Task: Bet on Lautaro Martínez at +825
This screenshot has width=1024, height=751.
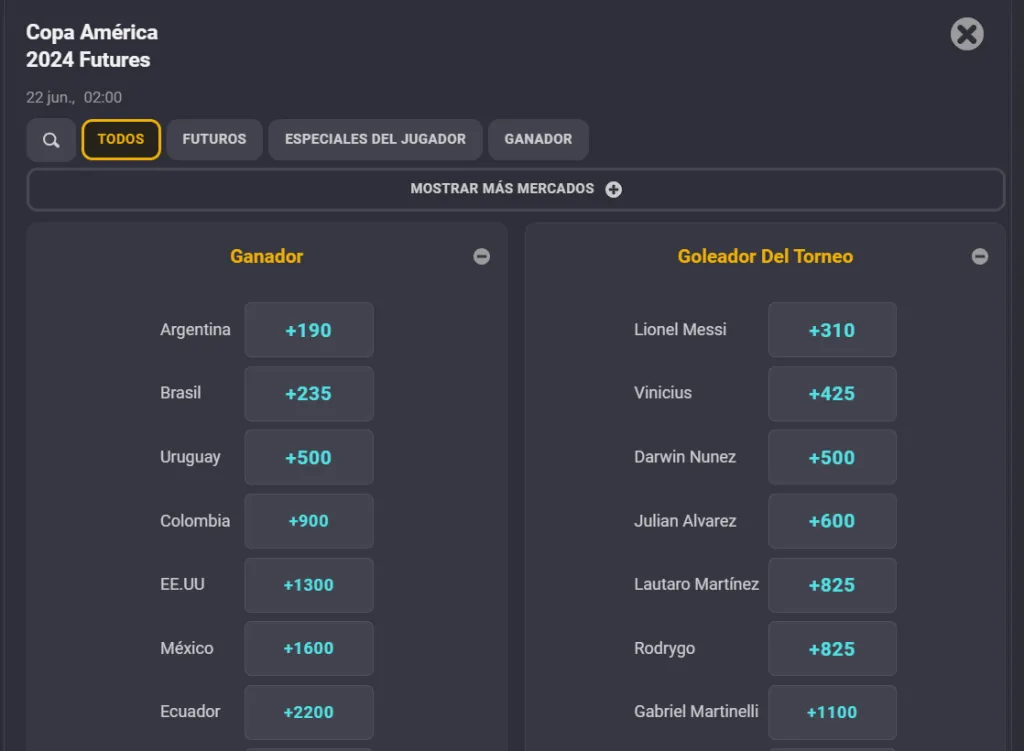Action: pos(832,585)
